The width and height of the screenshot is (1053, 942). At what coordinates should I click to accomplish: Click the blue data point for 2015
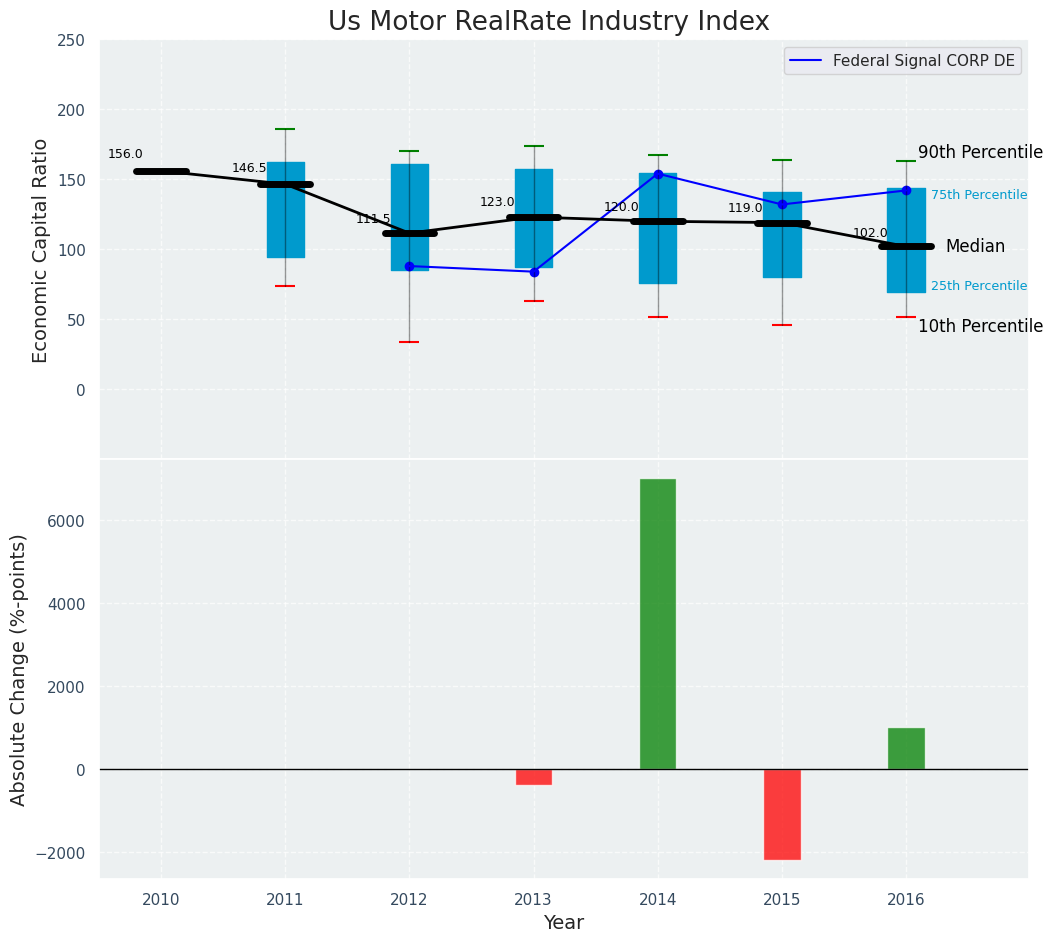pos(782,204)
